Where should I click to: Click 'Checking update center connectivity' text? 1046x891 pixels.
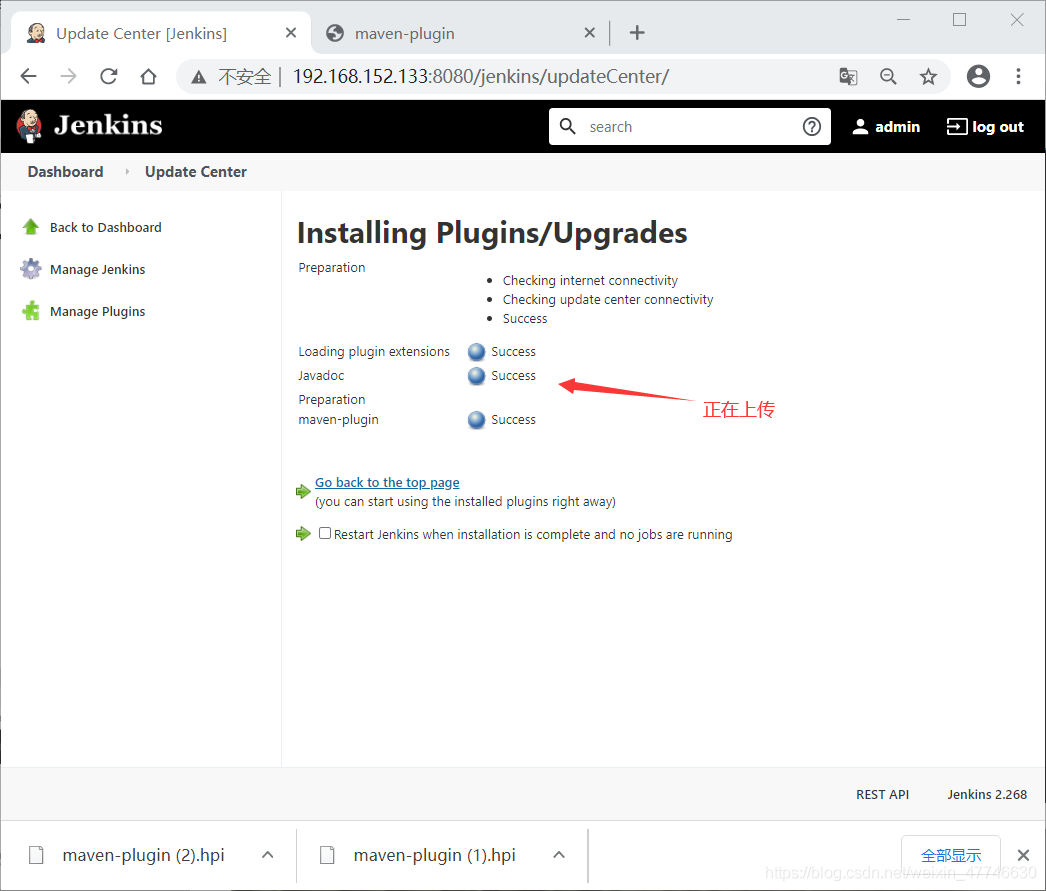[x=608, y=299]
